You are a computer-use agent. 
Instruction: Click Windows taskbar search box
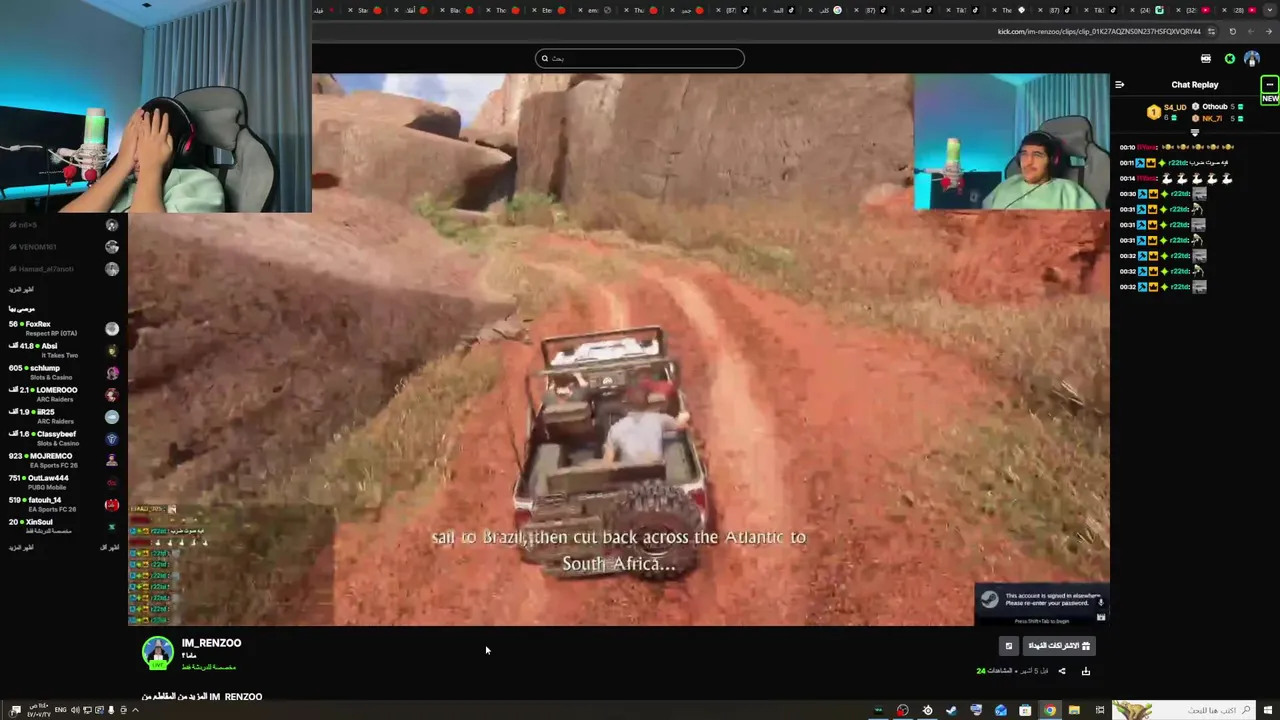[1184, 710]
